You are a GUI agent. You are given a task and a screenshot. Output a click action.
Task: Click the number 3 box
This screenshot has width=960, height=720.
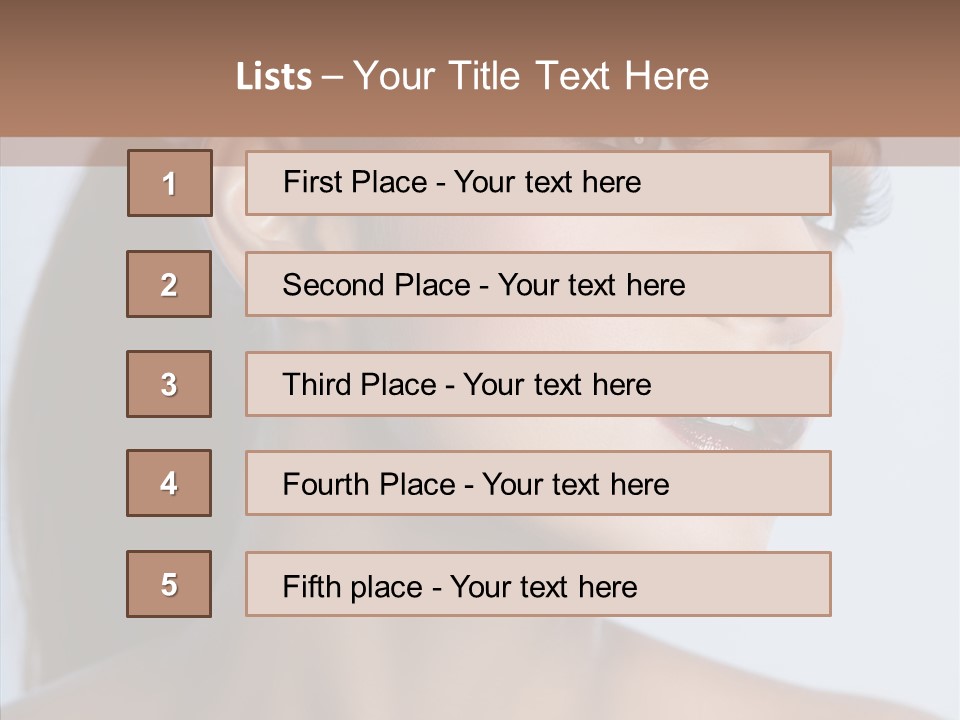169,384
